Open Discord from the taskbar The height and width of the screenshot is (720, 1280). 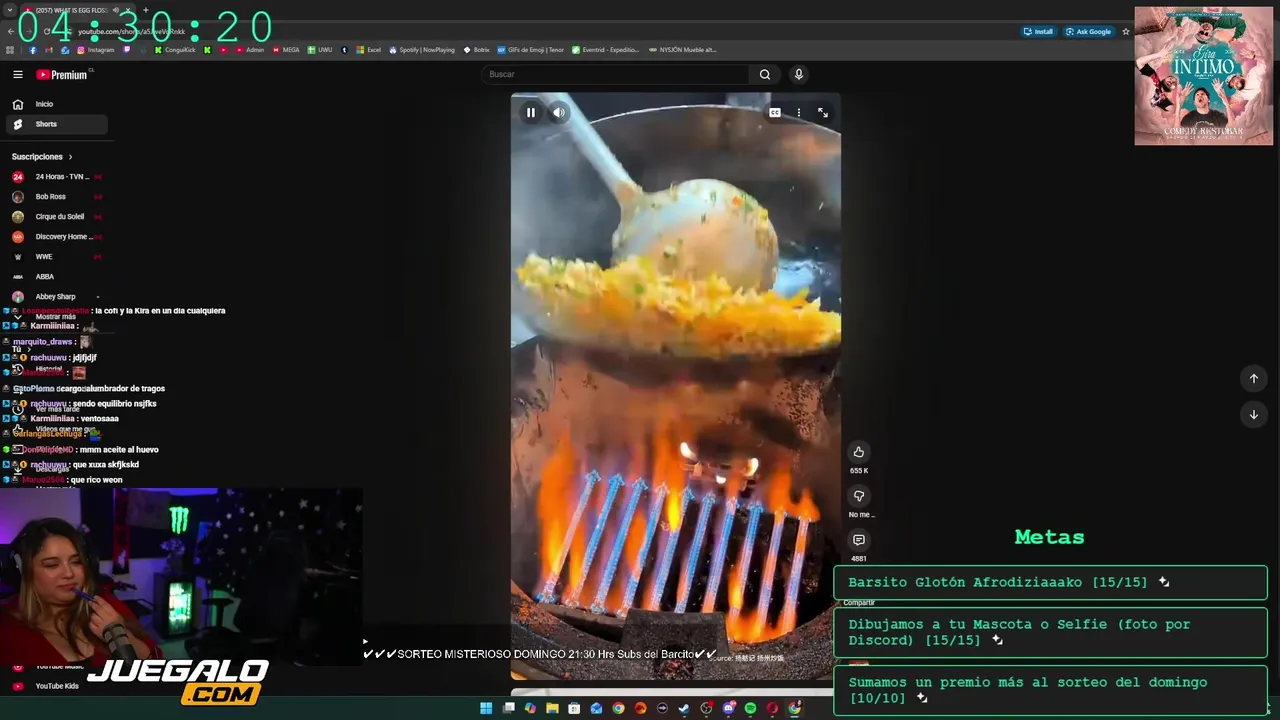[728, 708]
